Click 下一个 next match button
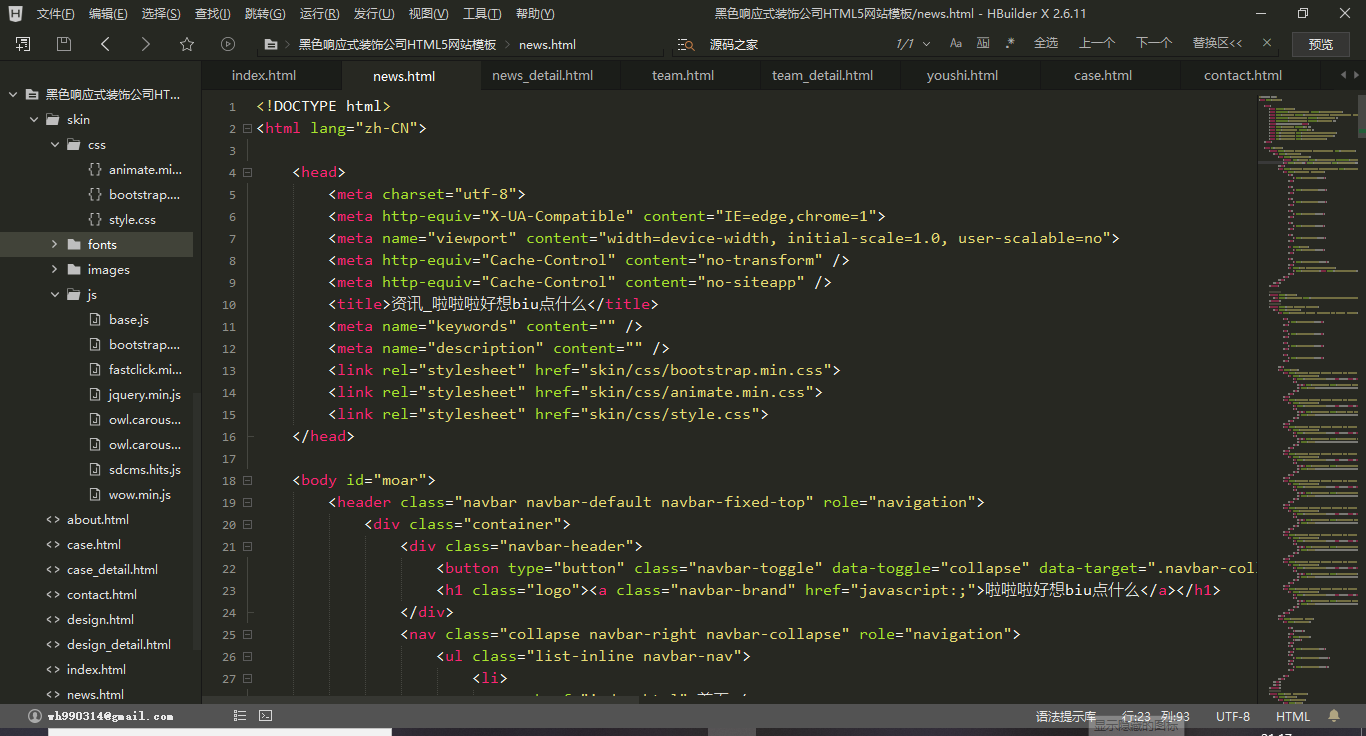Viewport: 1366px width, 736px height. (1154, 43)
